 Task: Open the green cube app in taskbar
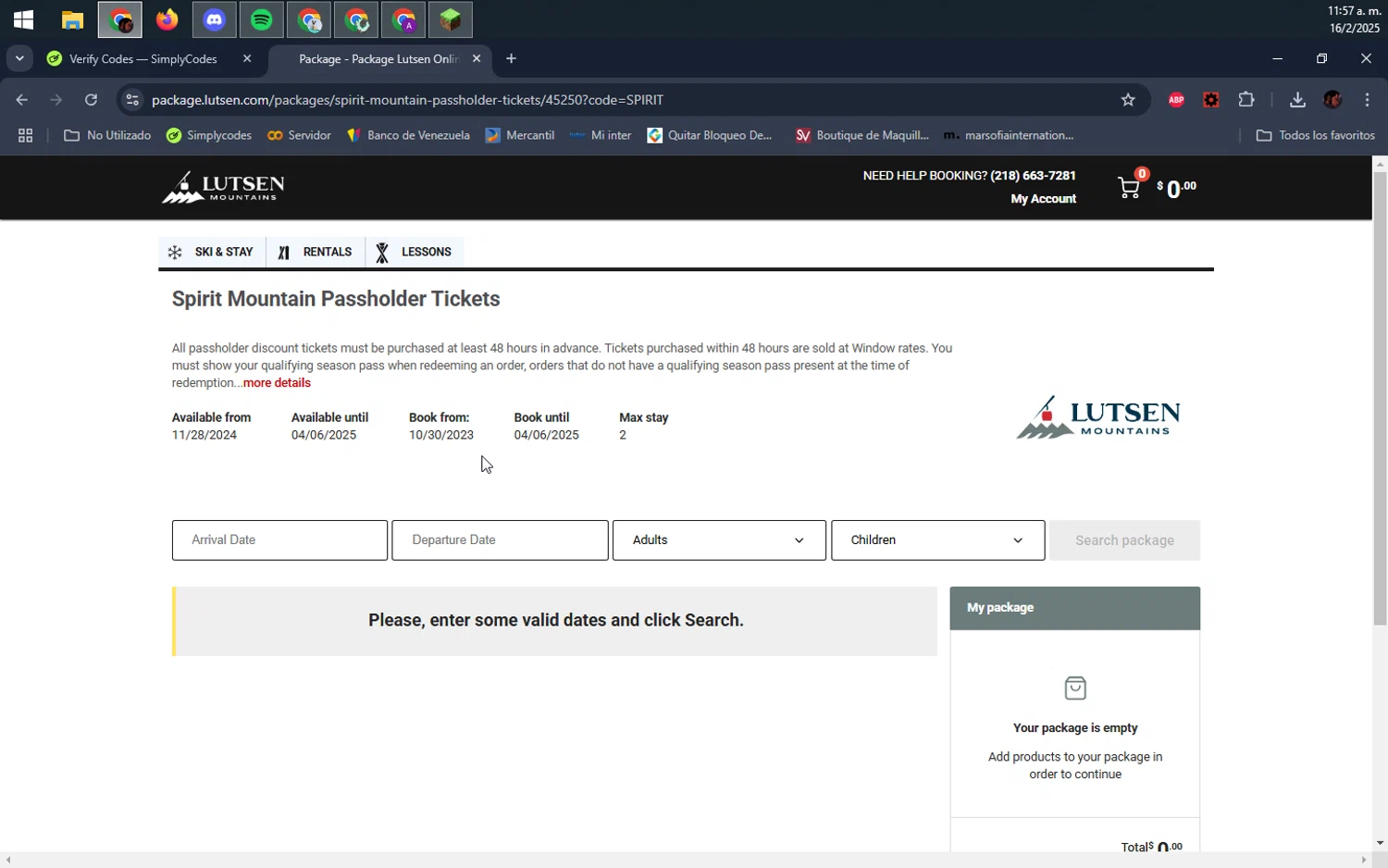point(451,19)
